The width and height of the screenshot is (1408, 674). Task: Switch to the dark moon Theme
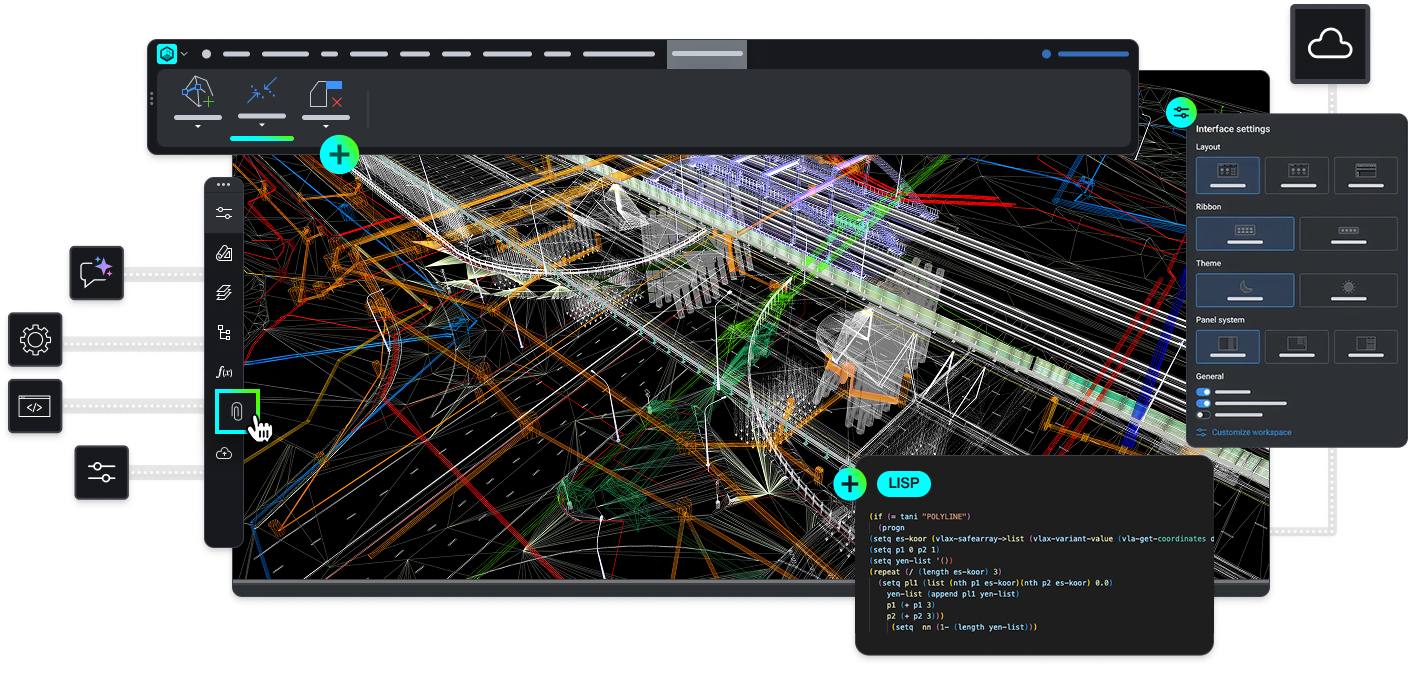[1245, 290]
